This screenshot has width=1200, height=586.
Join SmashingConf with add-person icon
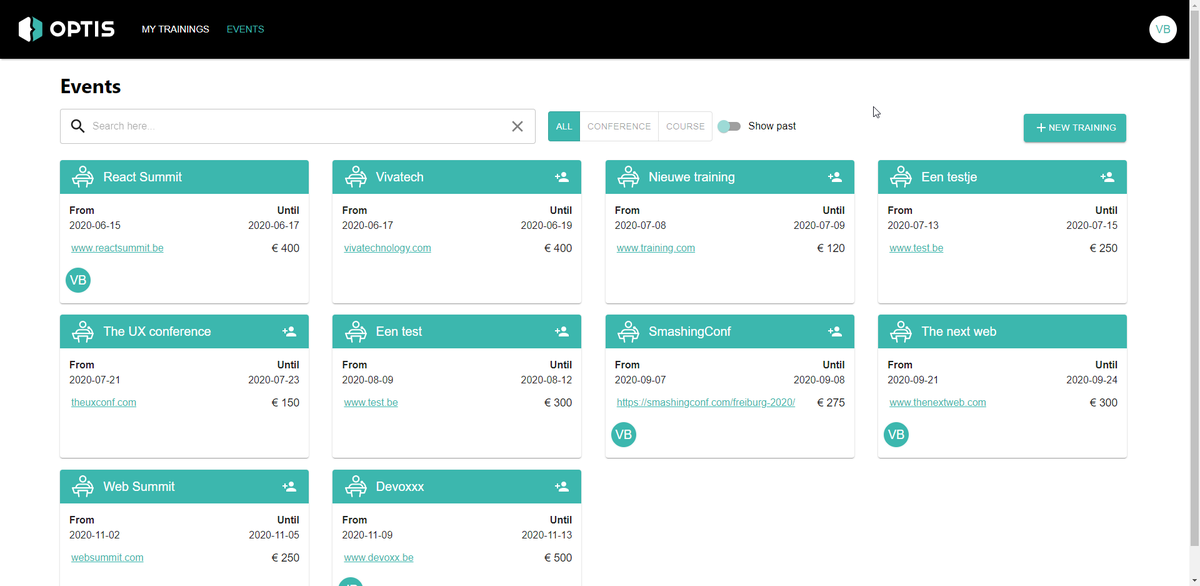click(835, 332)
